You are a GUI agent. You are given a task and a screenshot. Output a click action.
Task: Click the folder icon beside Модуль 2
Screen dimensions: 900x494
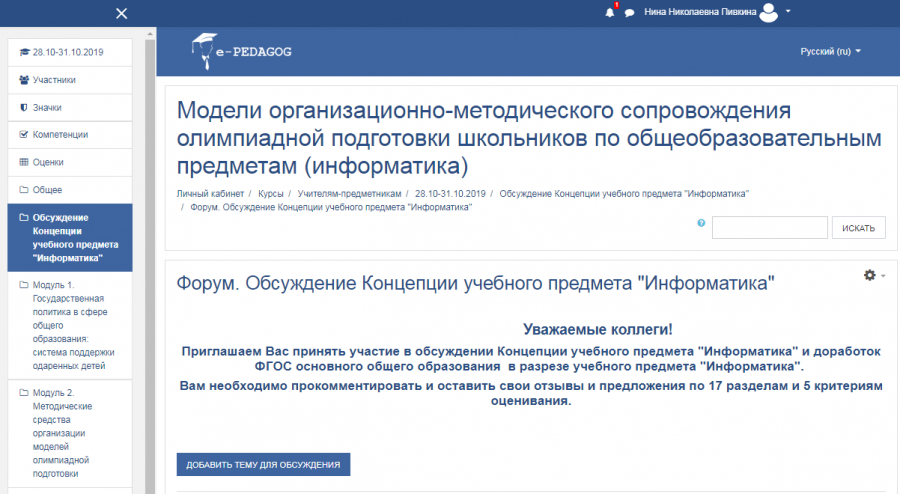(24, 392)
